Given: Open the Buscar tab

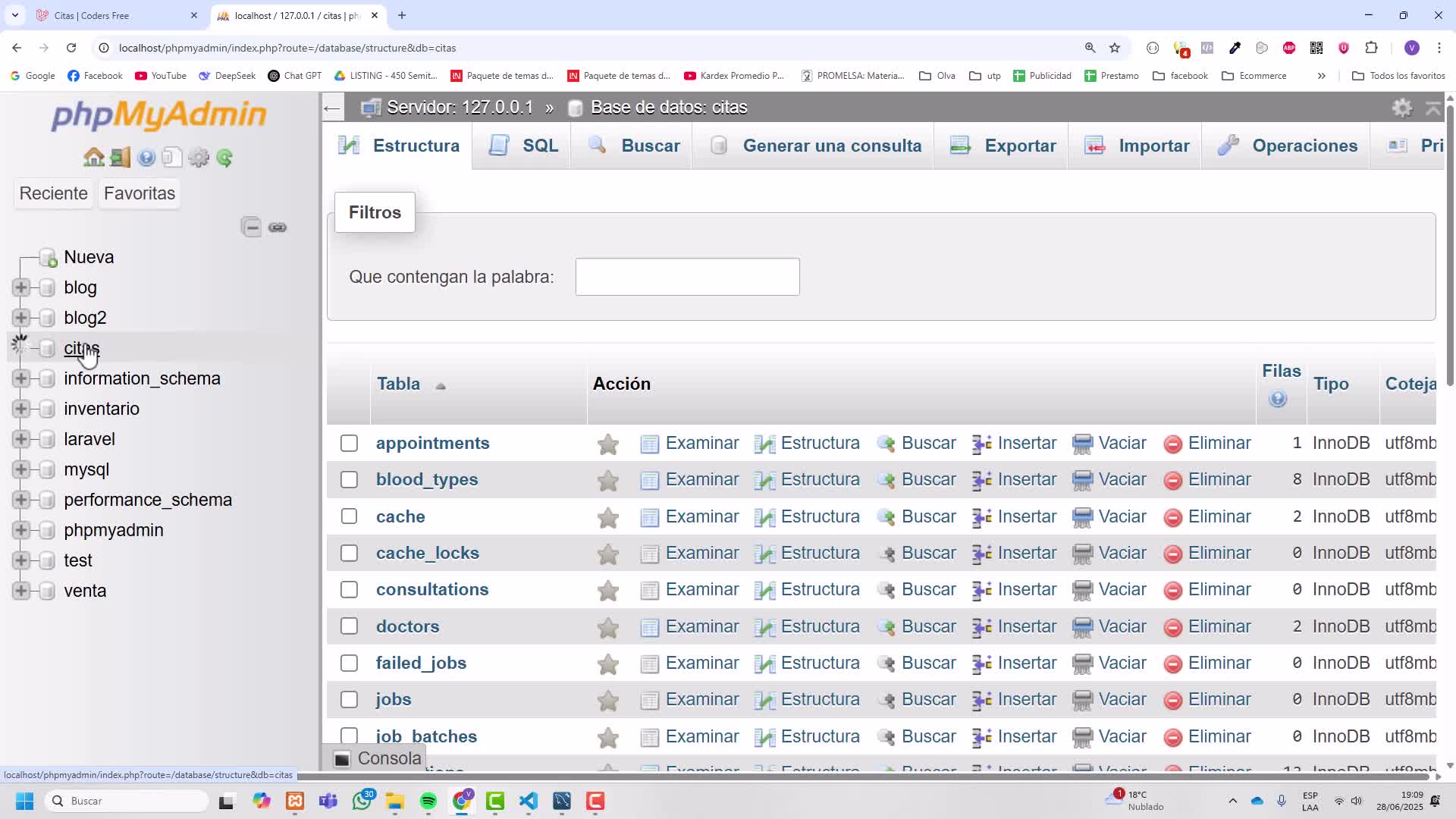Looking at the screenshot, I should (x=632, y=146).
